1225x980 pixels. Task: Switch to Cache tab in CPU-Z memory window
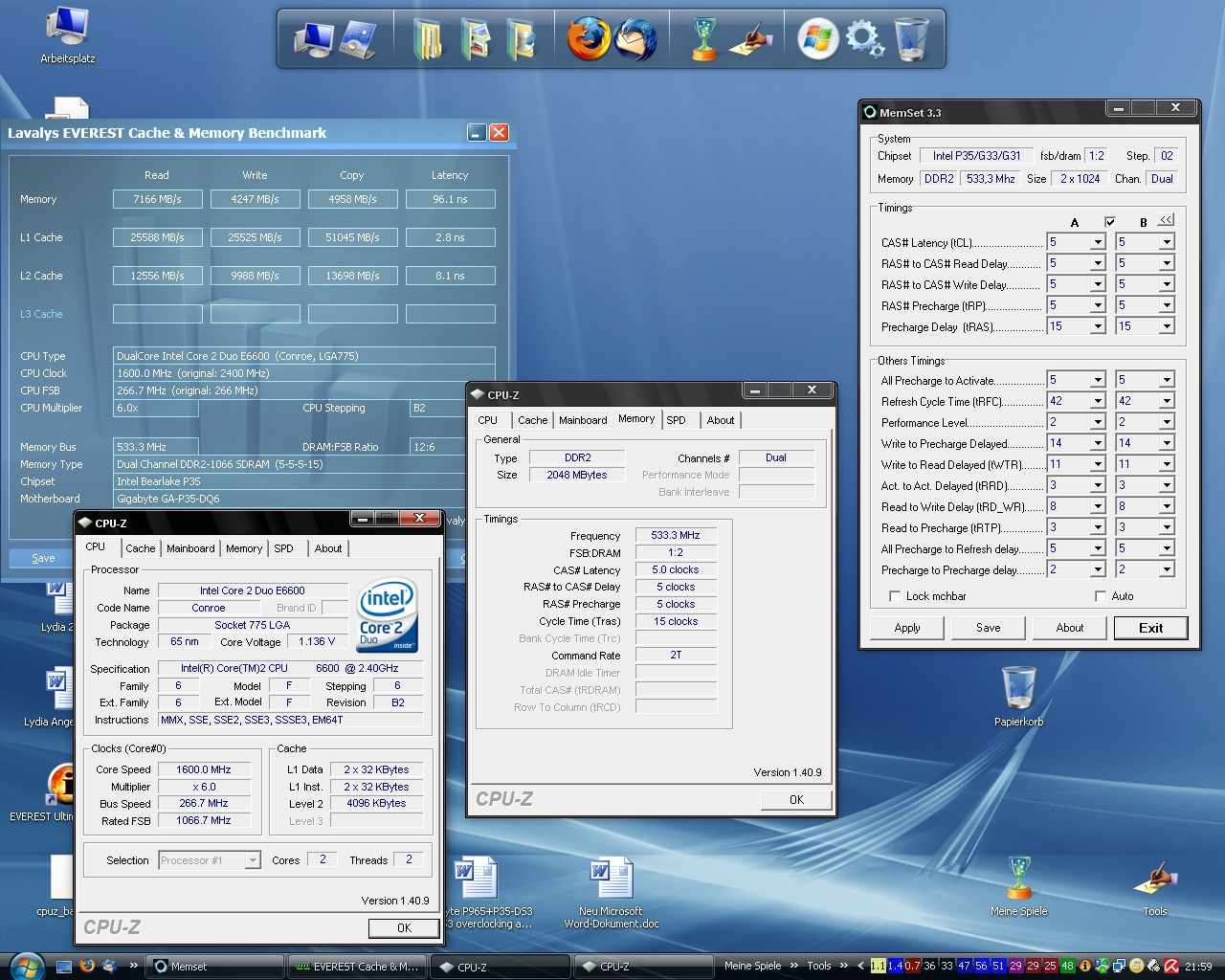pos(533,420)
